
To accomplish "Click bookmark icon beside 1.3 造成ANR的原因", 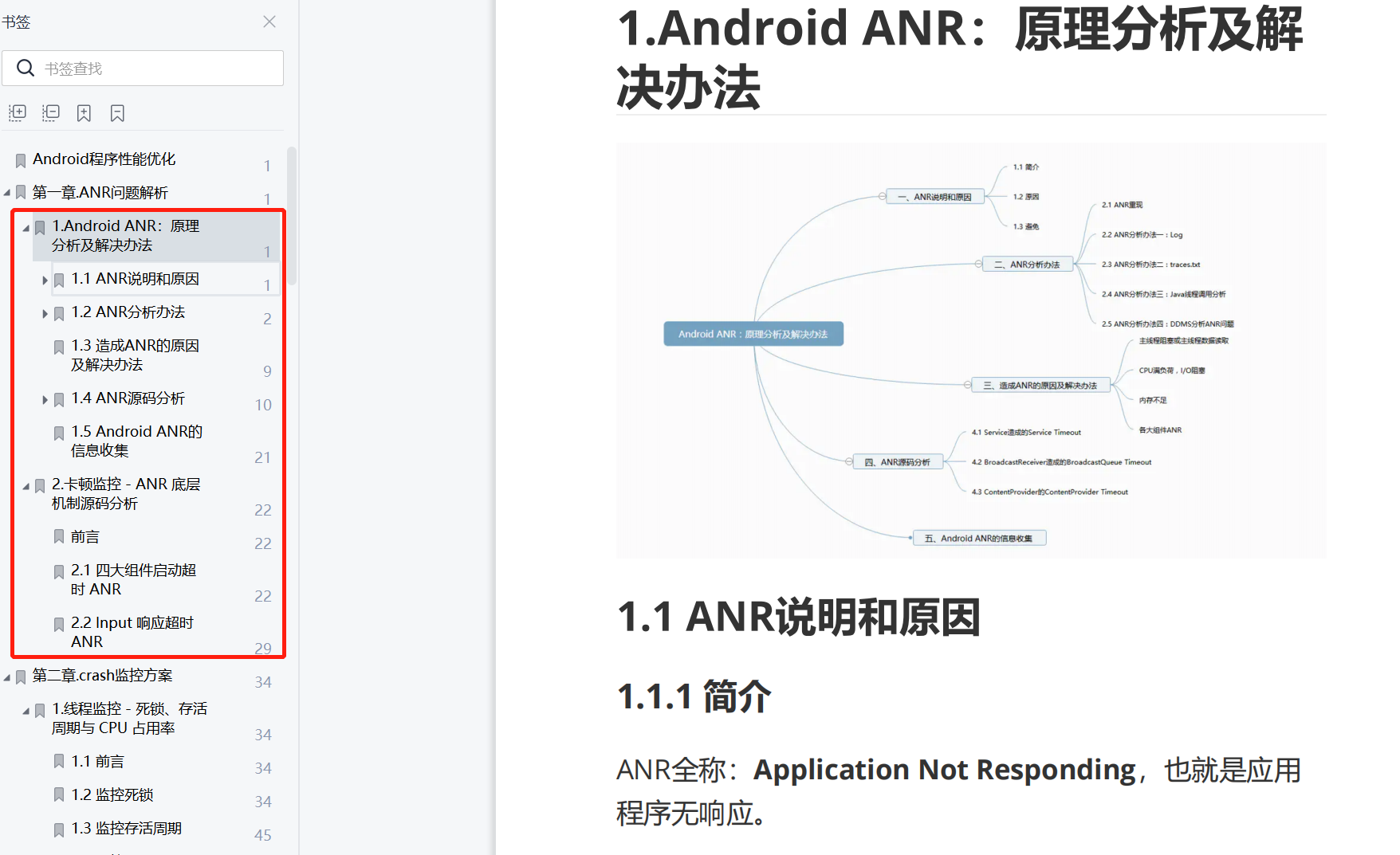I will pyautogui.click(x=59, y=347).
